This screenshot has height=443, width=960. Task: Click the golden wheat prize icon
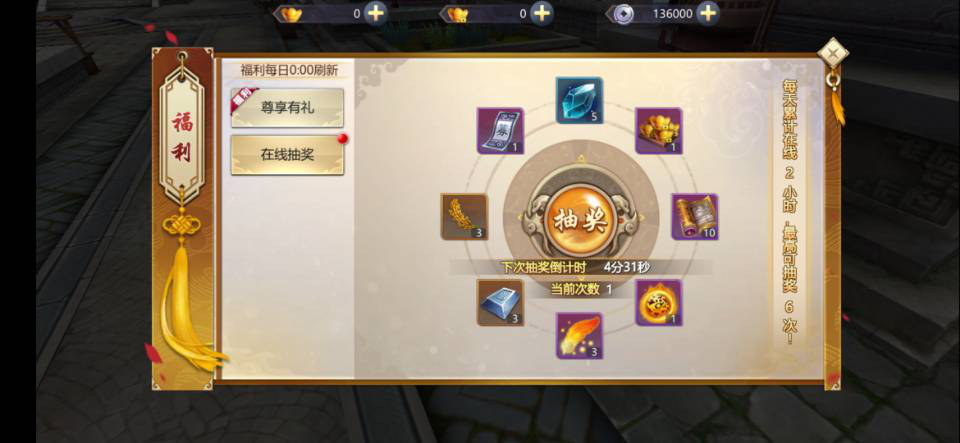click(464, 217)
